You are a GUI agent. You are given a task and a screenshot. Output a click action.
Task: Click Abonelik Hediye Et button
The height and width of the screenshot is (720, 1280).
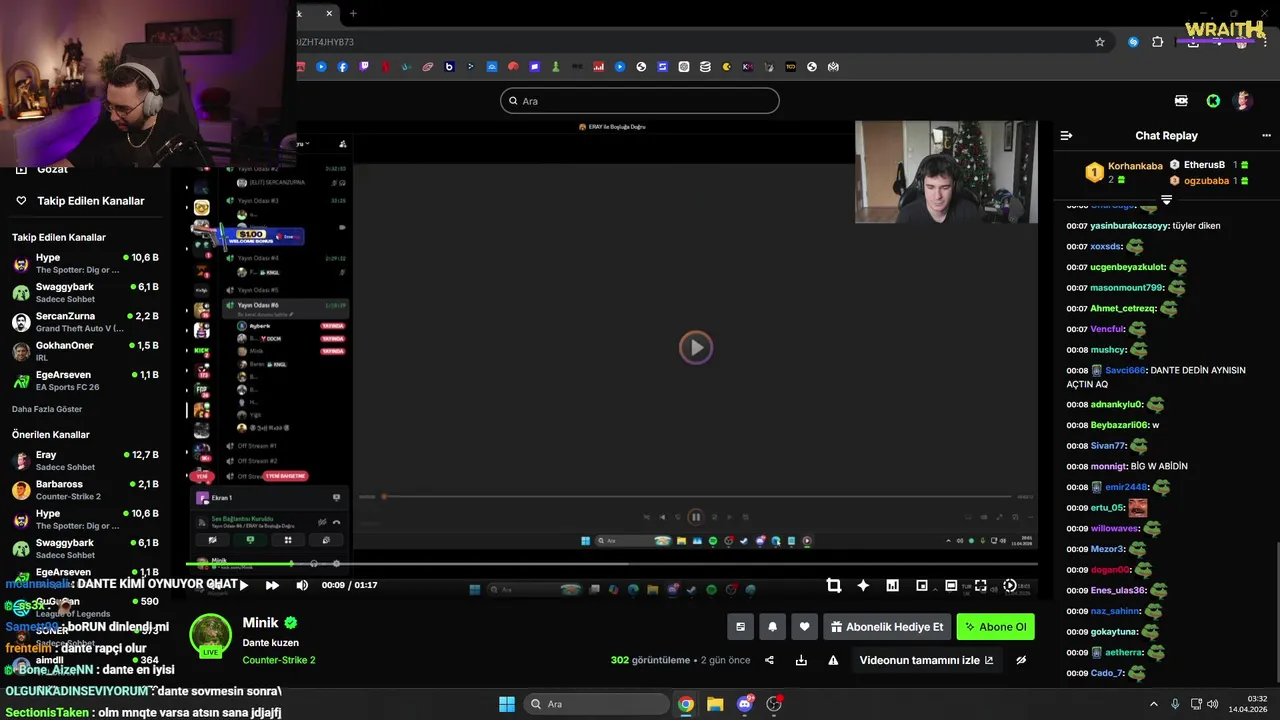click(x=887, y=627)
